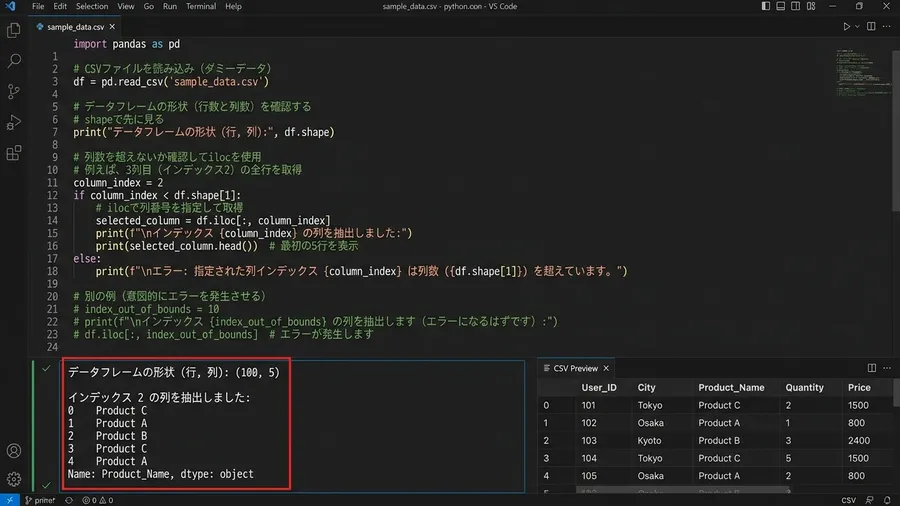Viewport: 900px width, 506px height.
Task: Open the Explorer view in the activity bar
Action: coord(14,30)
